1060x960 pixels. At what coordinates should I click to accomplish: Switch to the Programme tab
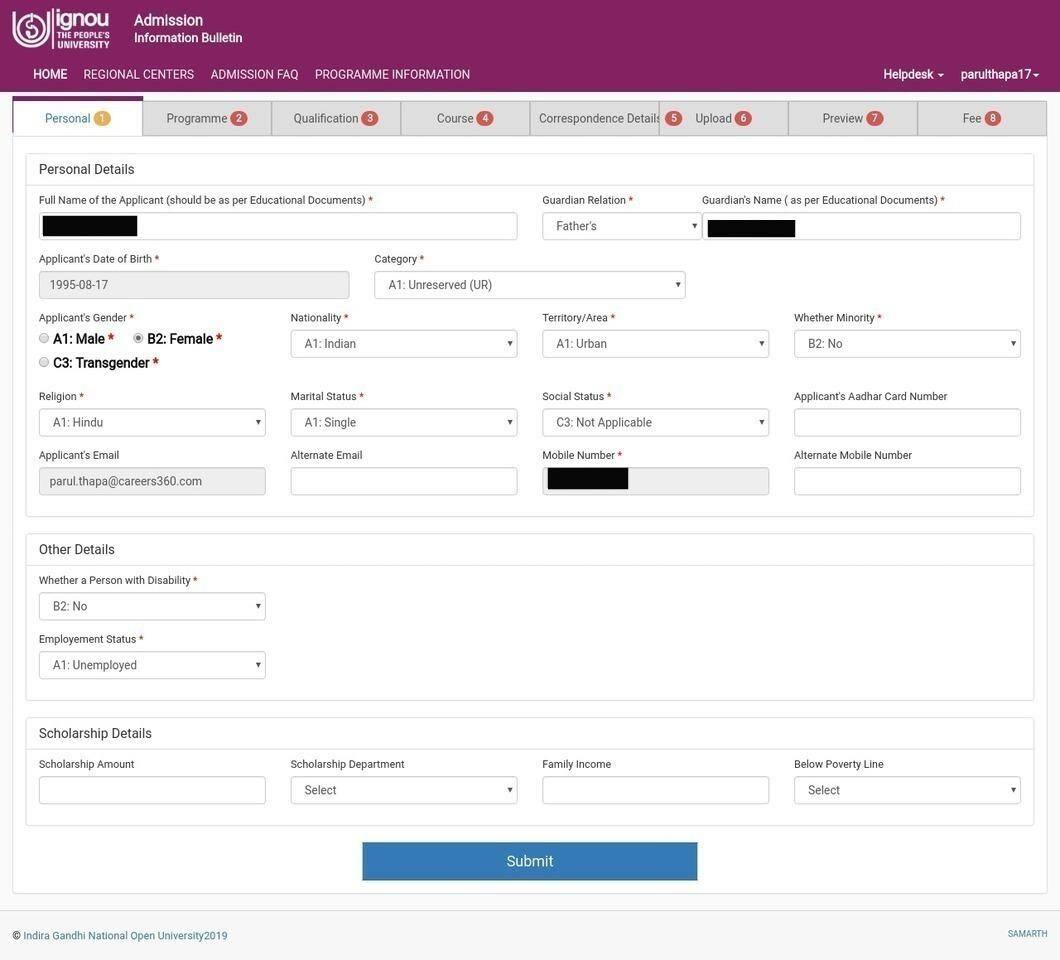pos(206,119)
